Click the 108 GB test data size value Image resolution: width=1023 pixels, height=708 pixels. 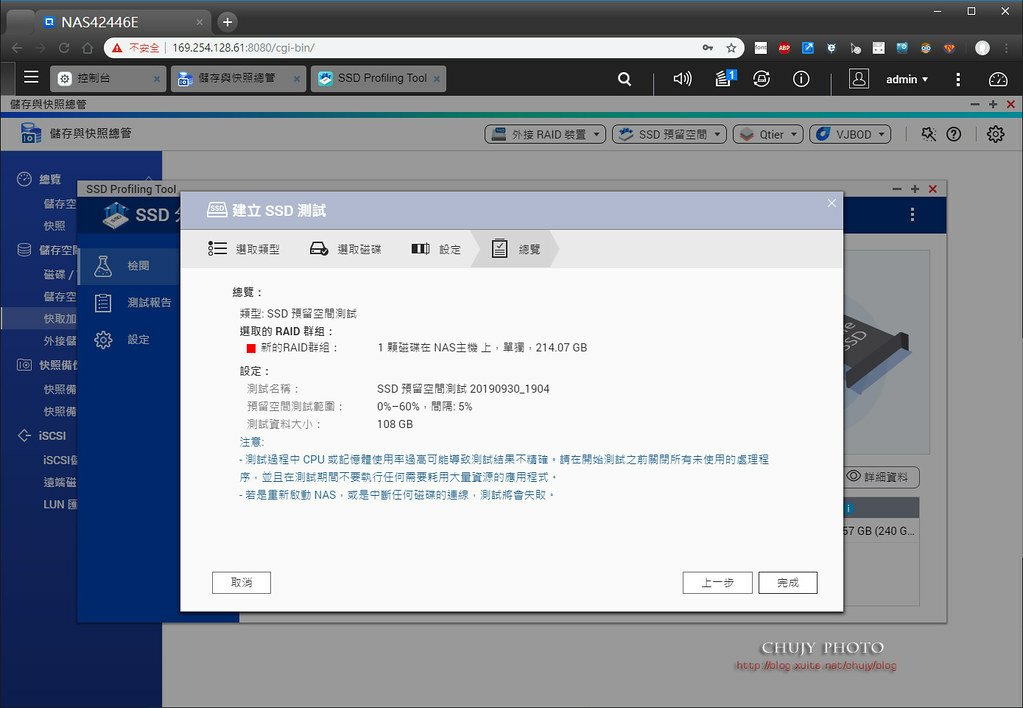[395, 424]
